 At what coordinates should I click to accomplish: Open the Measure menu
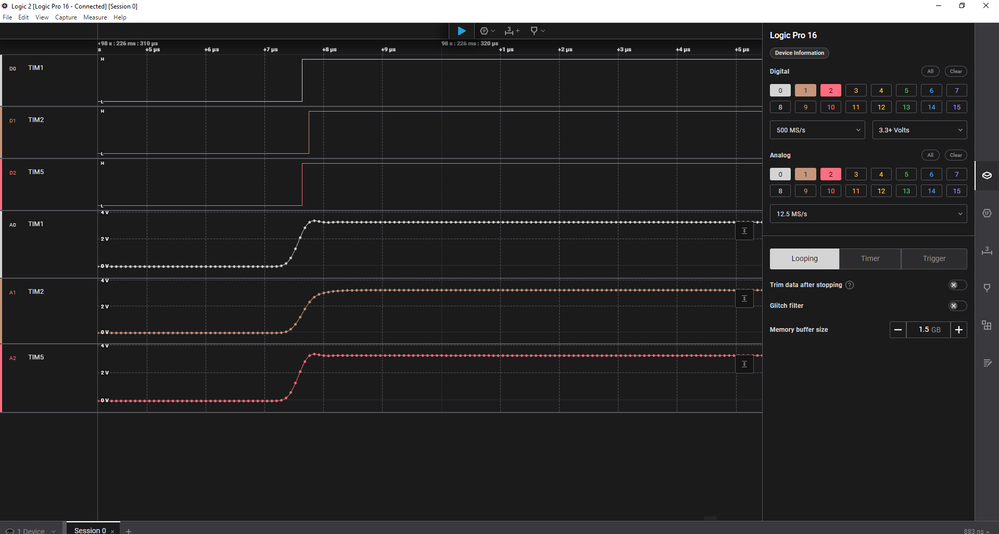point(95,17)
